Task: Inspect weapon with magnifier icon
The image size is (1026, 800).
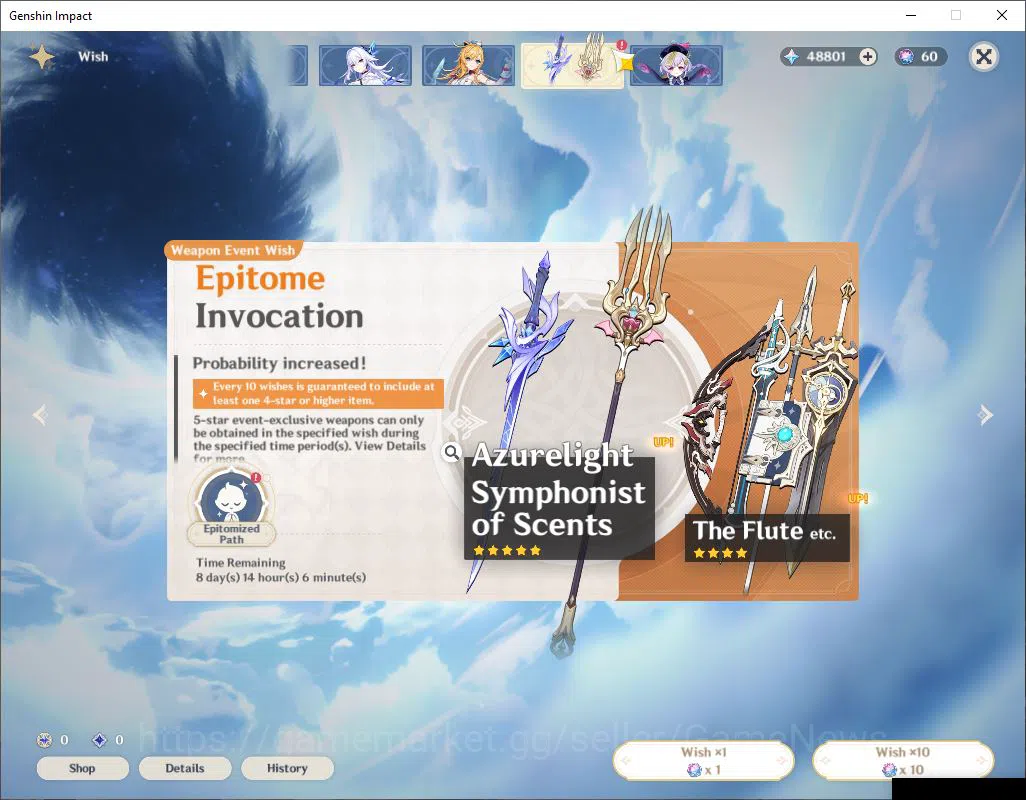Action: (451, 452)
